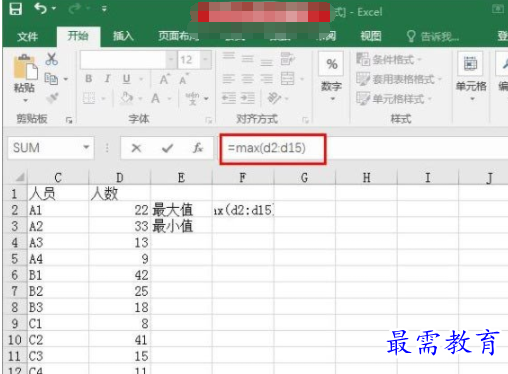
Task: Click cell containing 最小值
Action: (181, 227)
